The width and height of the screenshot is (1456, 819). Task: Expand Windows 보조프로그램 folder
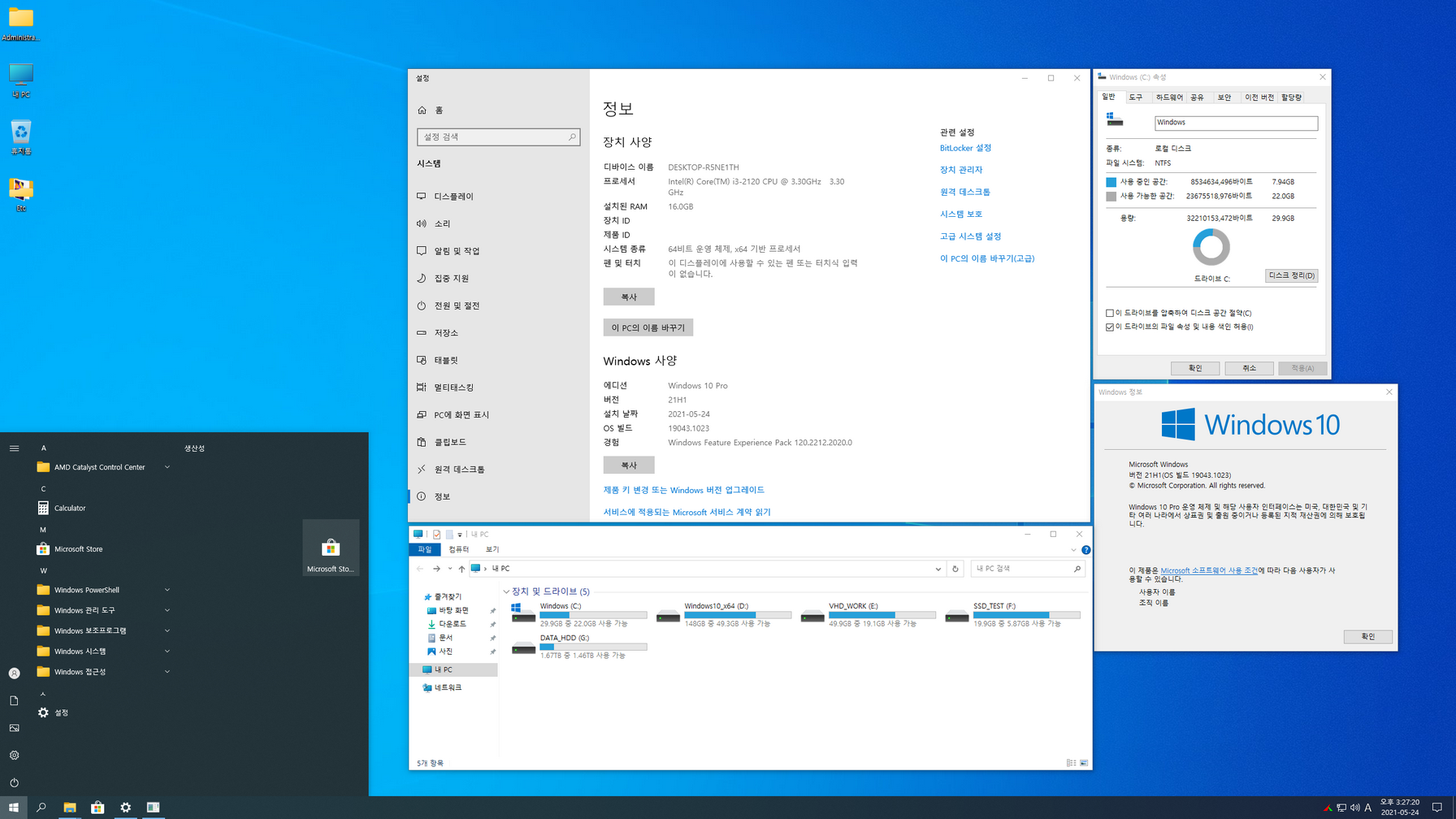click(x=167, y=630)
